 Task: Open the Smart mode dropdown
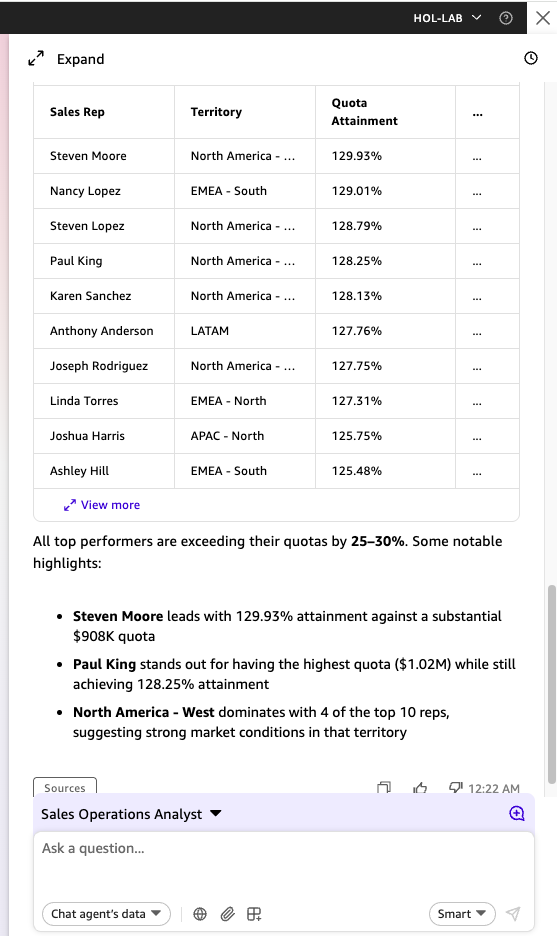(462, 914)
